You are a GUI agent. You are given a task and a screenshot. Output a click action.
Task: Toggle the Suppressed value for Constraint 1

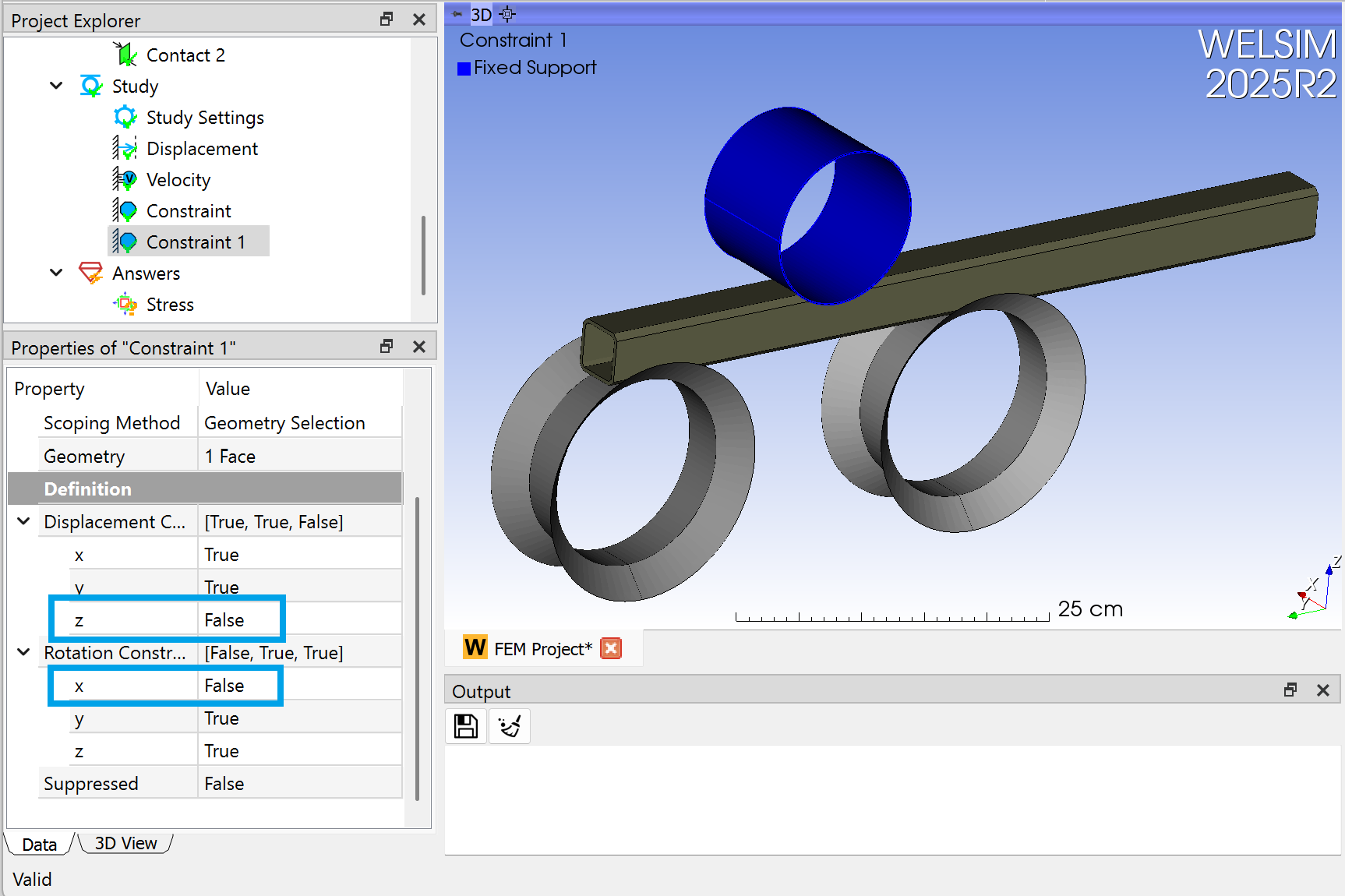tap(224, 783)
